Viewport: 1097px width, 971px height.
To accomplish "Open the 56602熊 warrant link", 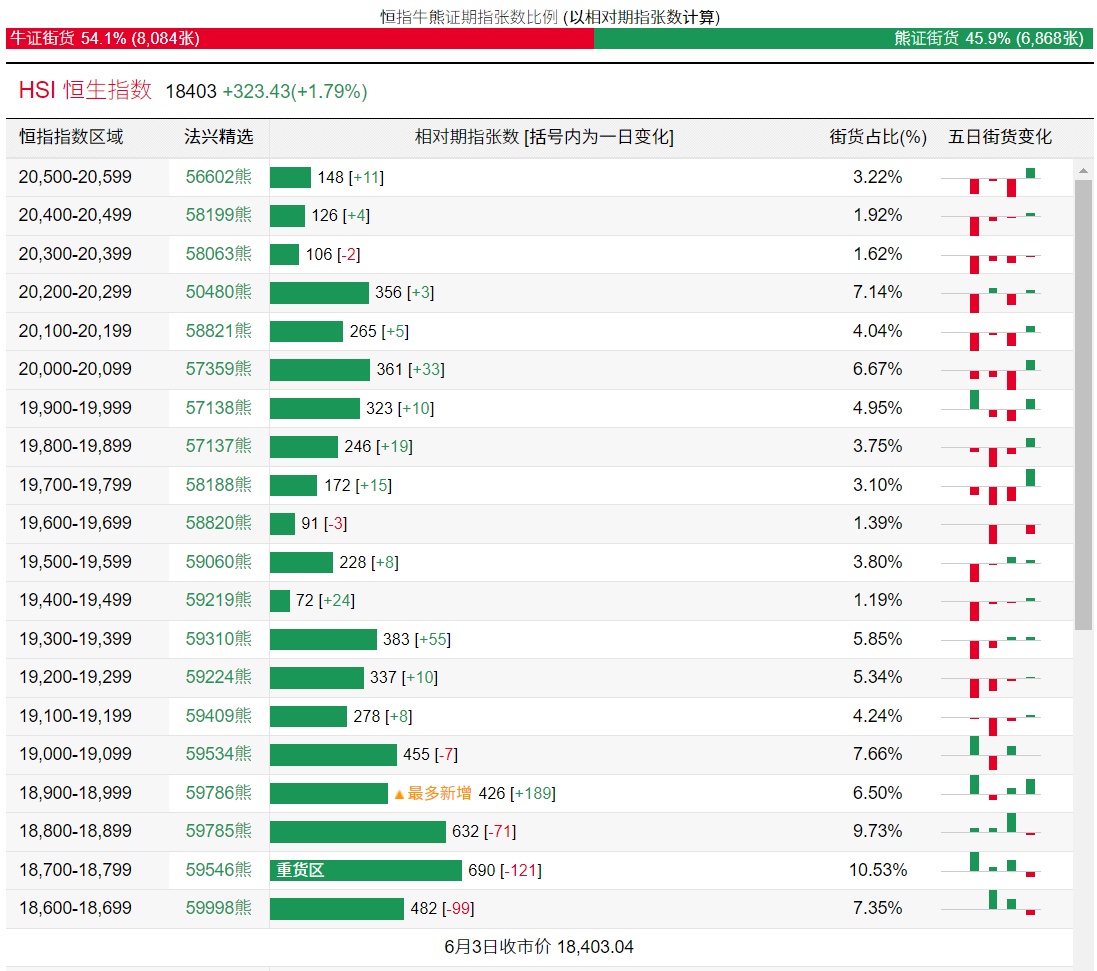I will coord(218,177).
